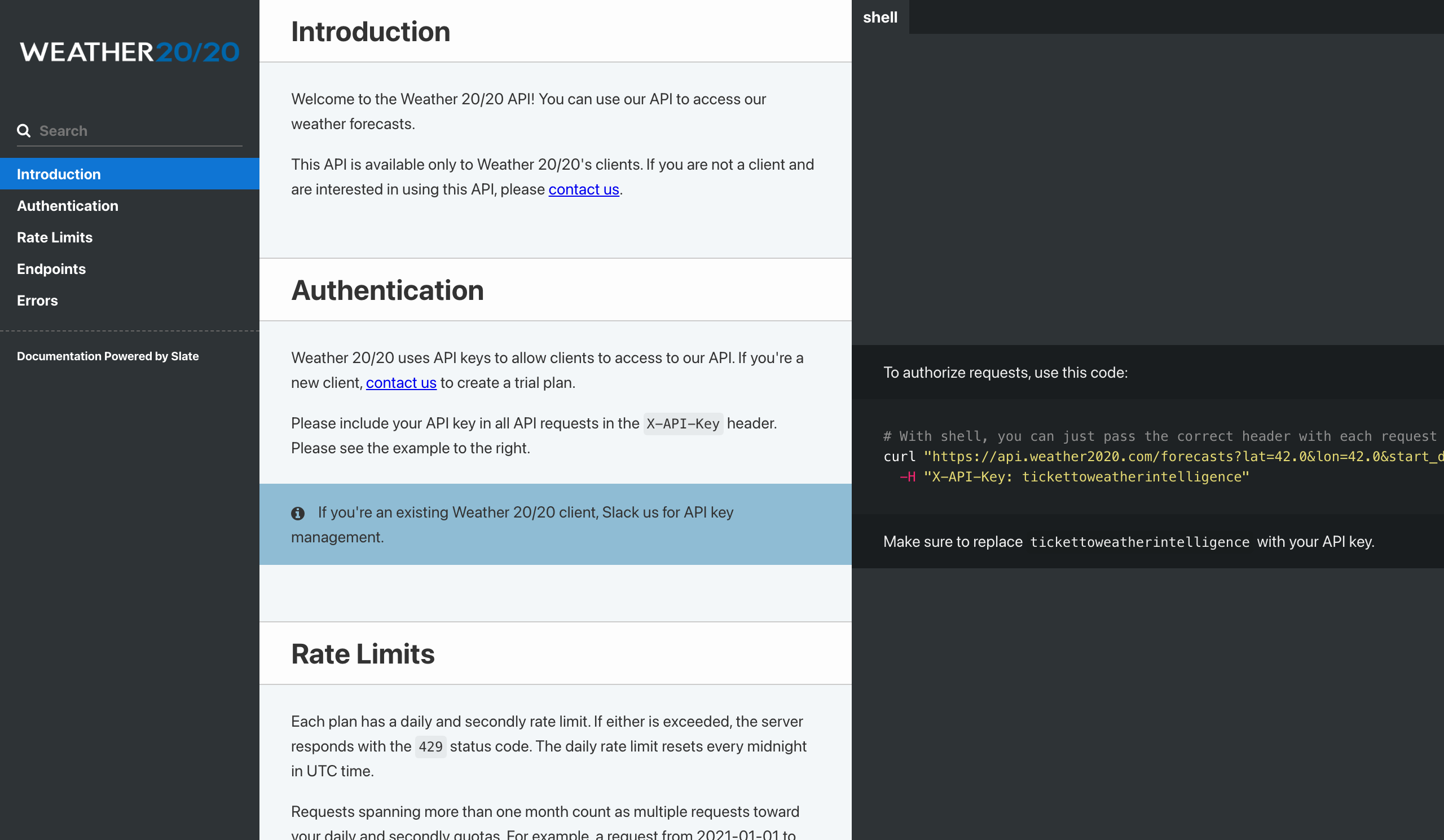Viewport: 1444px width, 840px height.
Task: Open the Introduction sidebar item
Action: 130,174
